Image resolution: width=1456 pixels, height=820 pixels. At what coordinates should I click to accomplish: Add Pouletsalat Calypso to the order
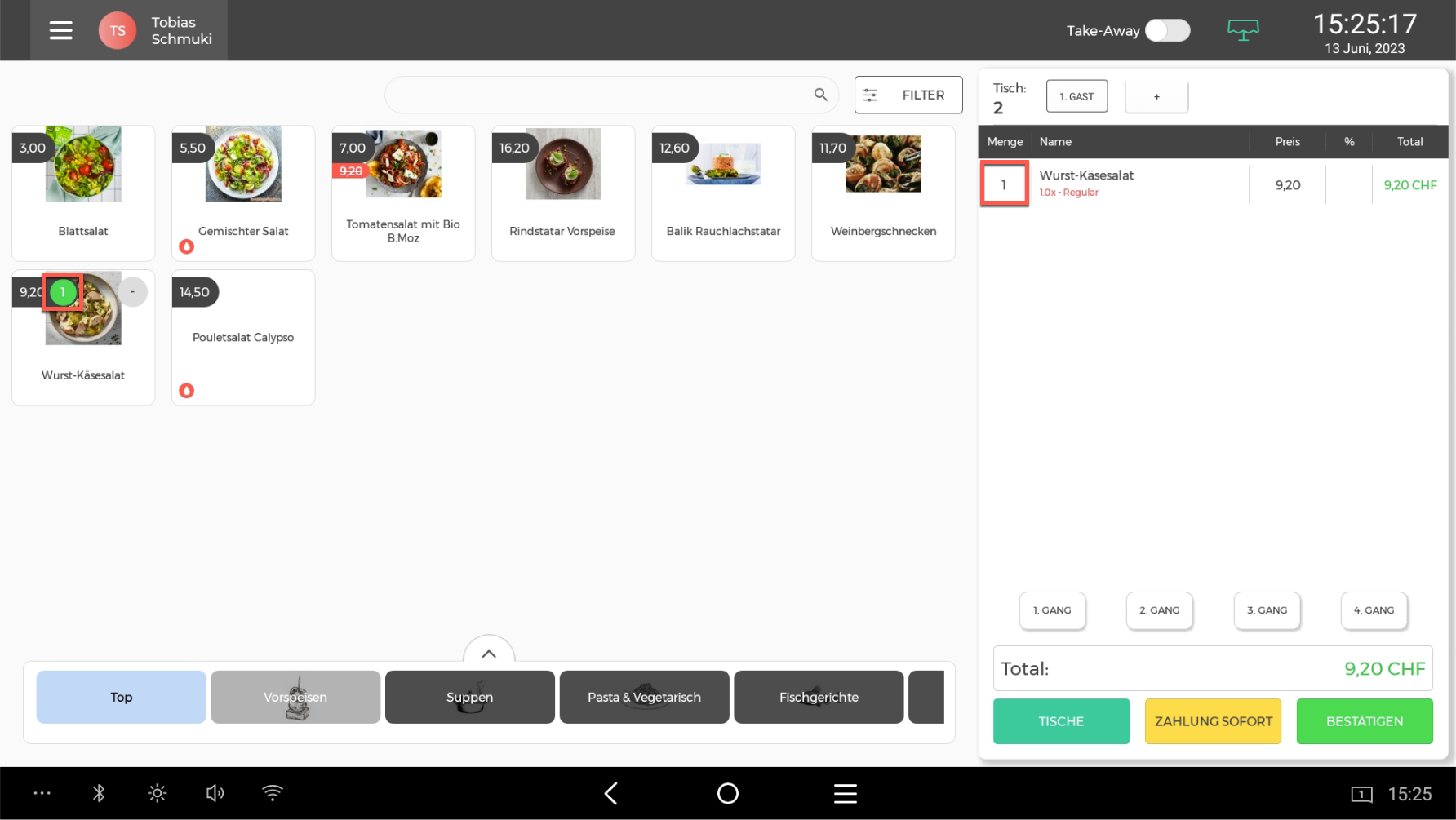[243, 337]
